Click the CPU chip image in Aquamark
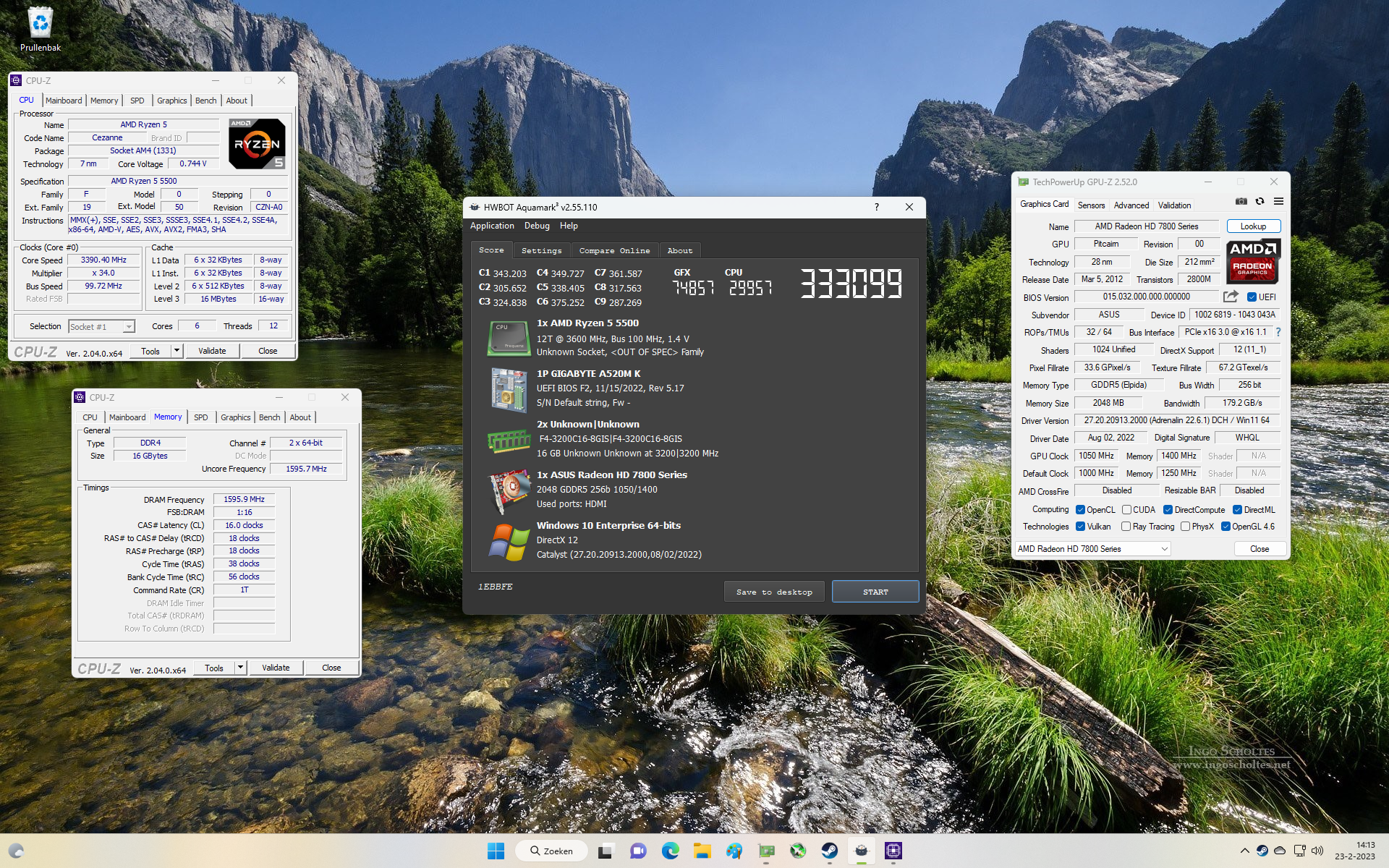This screenshot has width=1389, height=868. click(509, 339)
